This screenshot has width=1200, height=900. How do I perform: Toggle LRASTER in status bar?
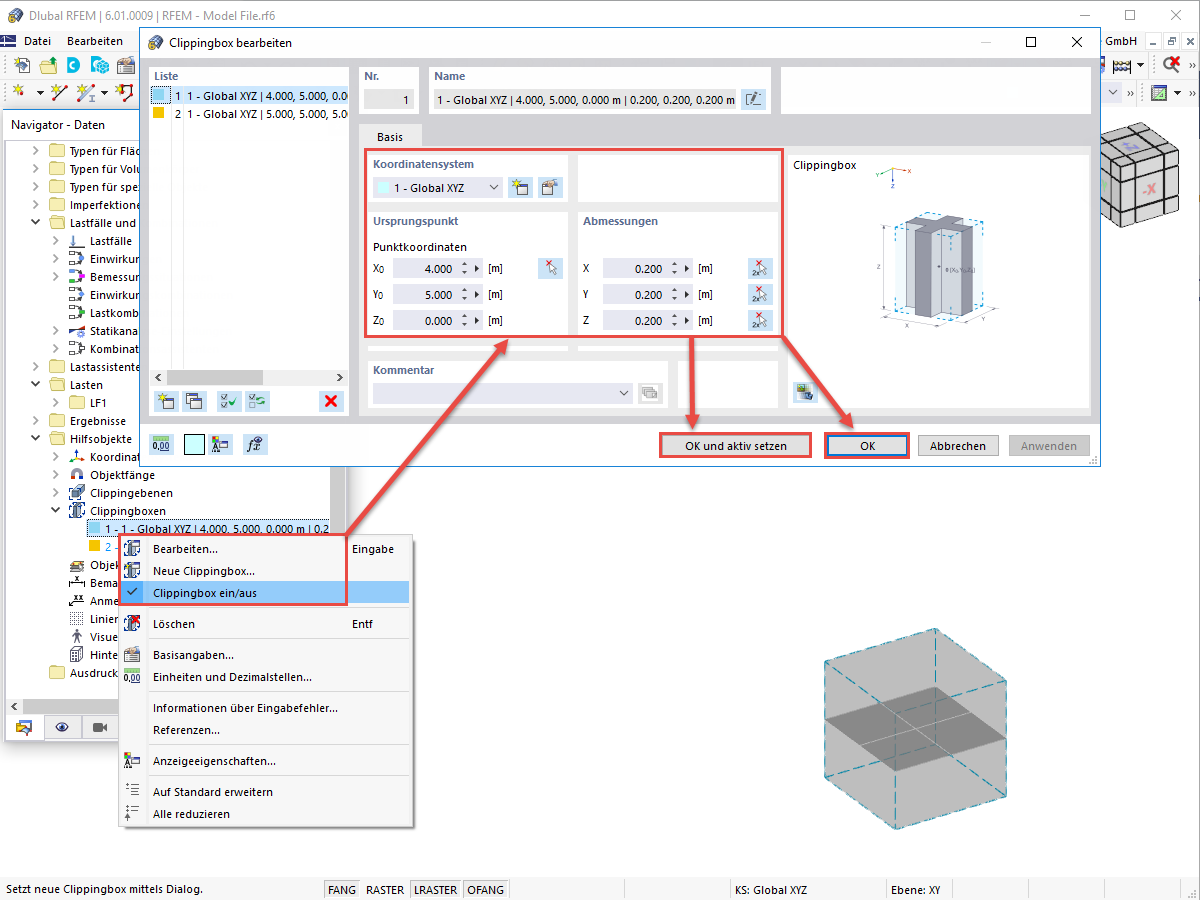pyautogui.click(x=436, y=889)
